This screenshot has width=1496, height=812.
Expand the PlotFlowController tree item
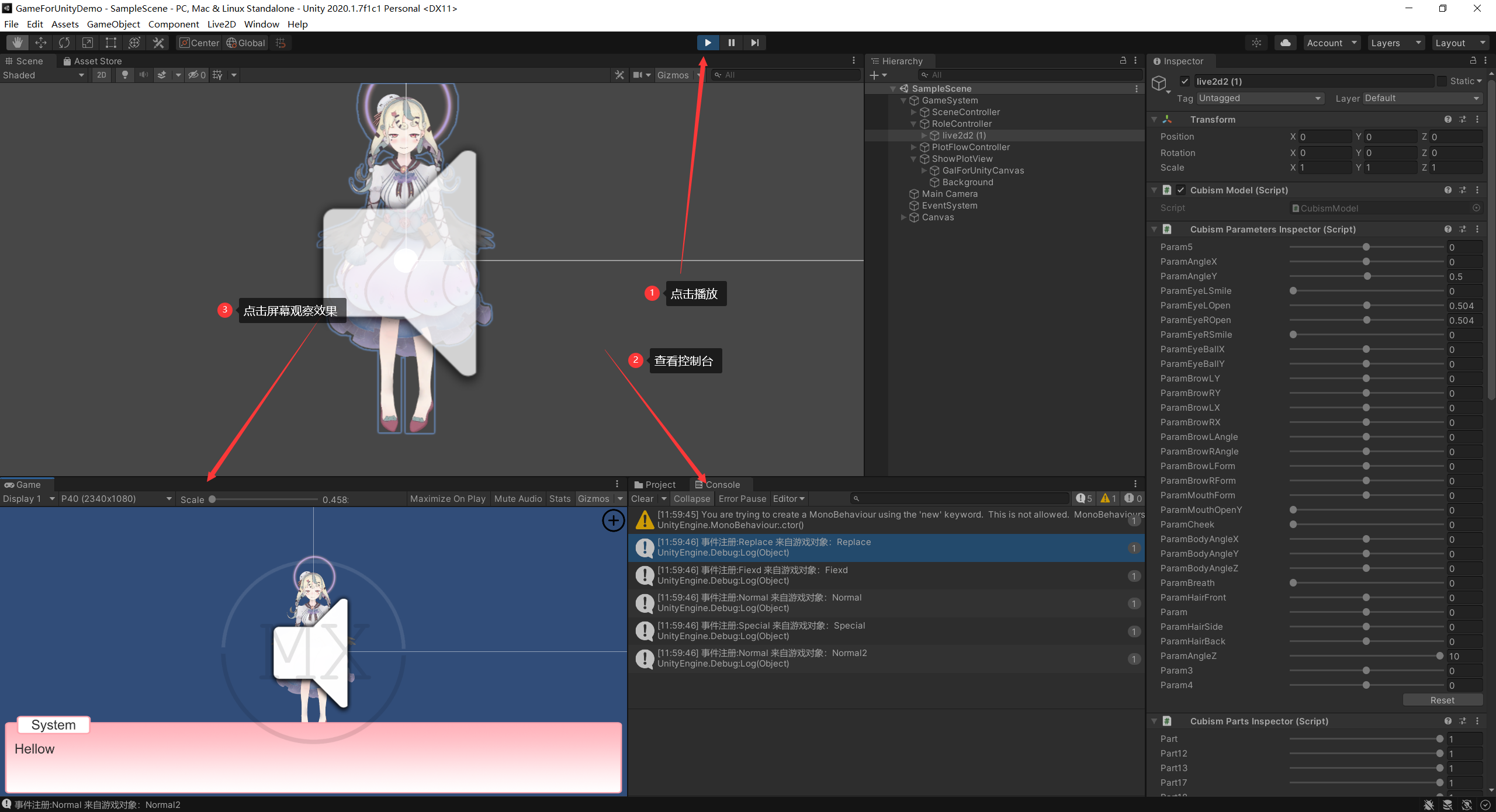coord(914,147)
